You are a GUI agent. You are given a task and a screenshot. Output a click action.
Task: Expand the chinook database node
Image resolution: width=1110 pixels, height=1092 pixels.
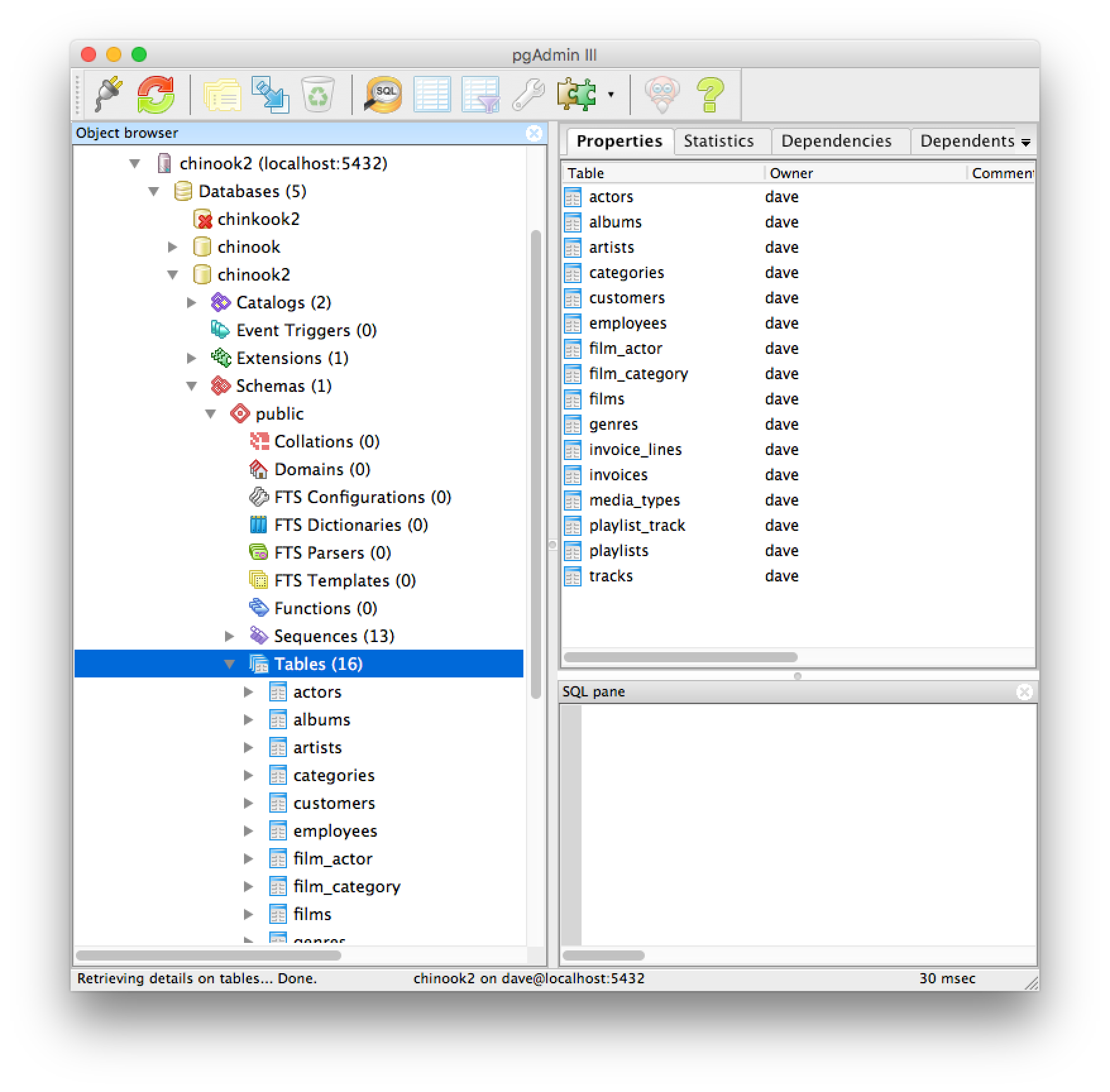pyautogui.click(x=173, y=246)
